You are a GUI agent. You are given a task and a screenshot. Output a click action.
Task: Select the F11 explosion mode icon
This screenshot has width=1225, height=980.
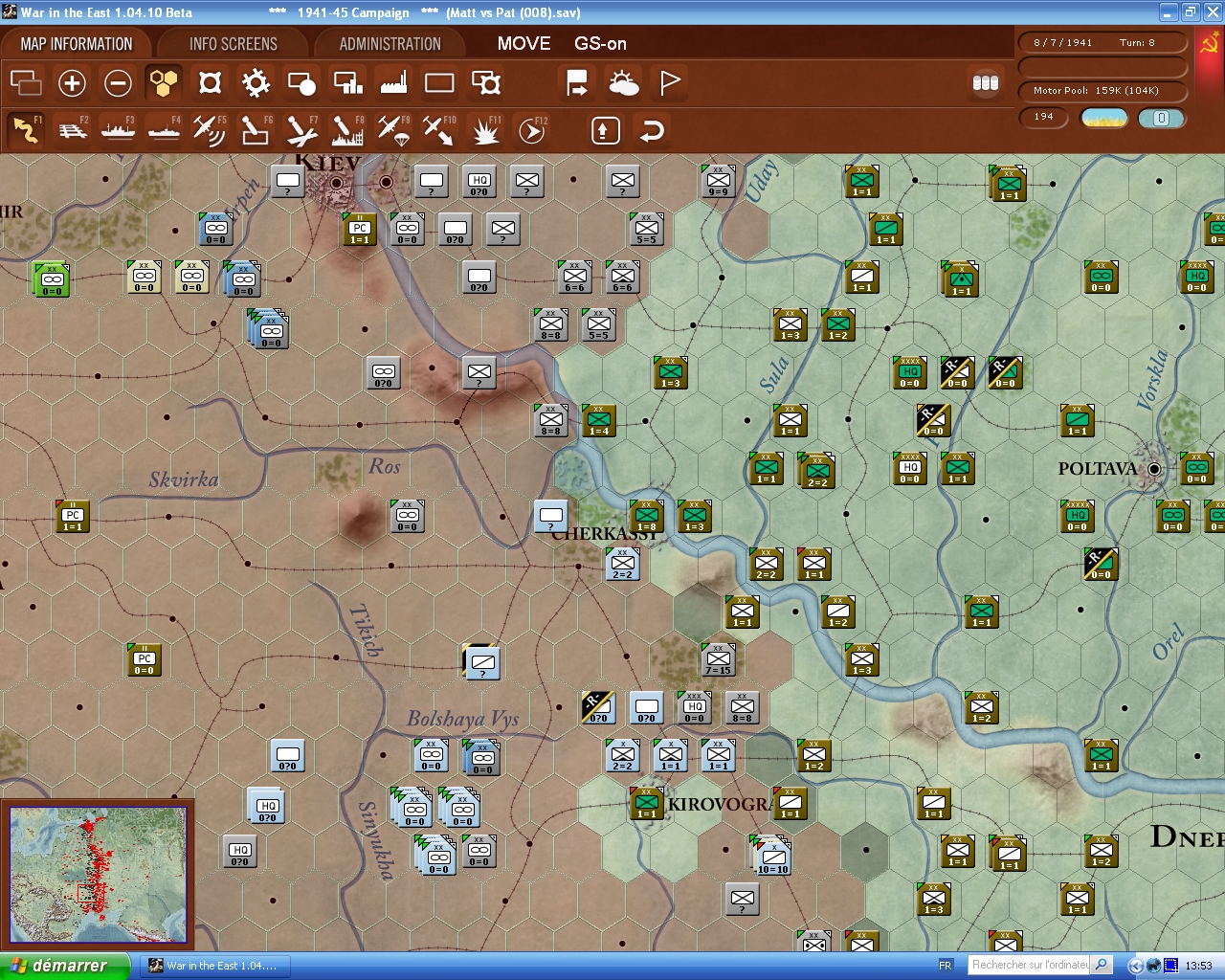[x=486, y=130]
